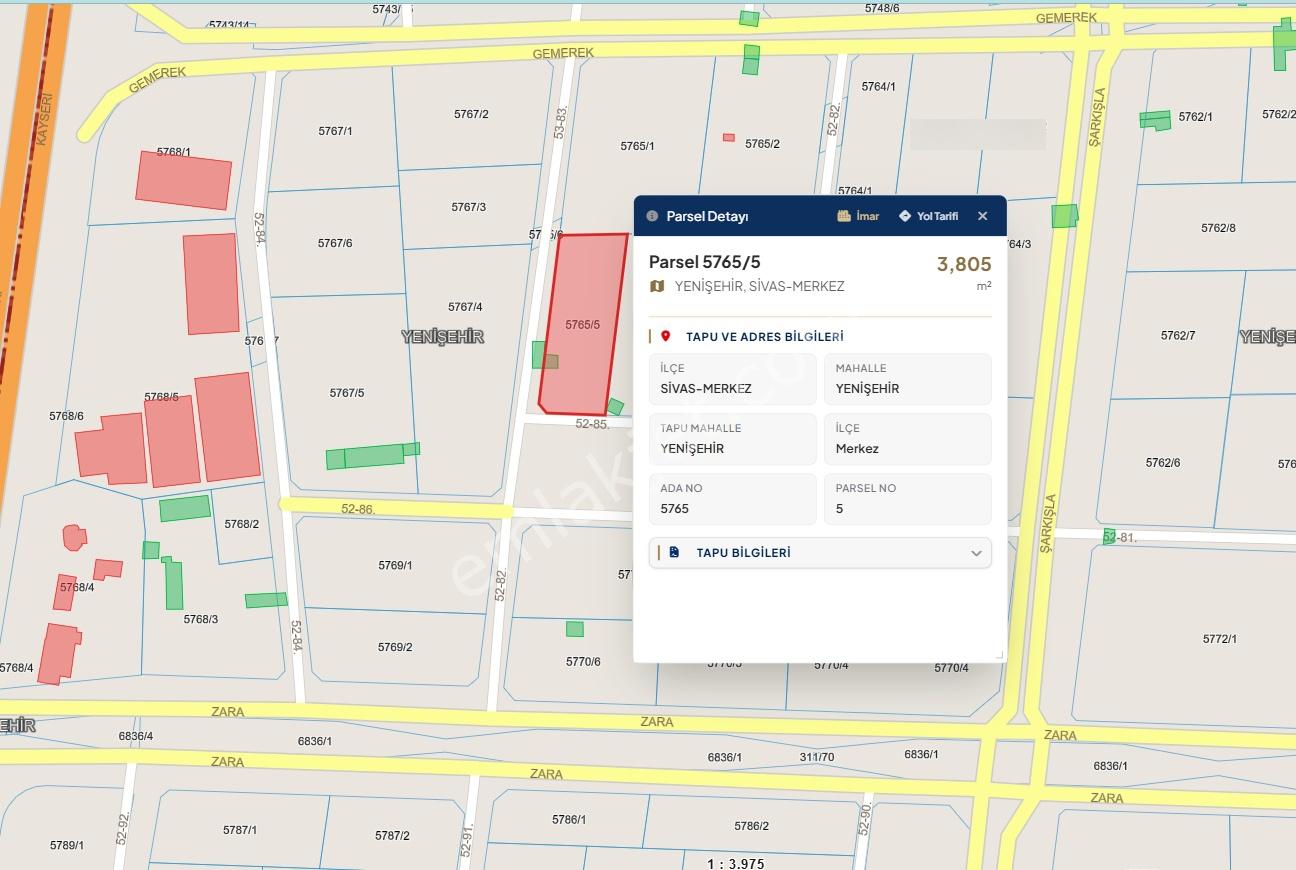Select parcel 5762/6 on the map
Screen dimensions: 1296x870
[1163, 463]
